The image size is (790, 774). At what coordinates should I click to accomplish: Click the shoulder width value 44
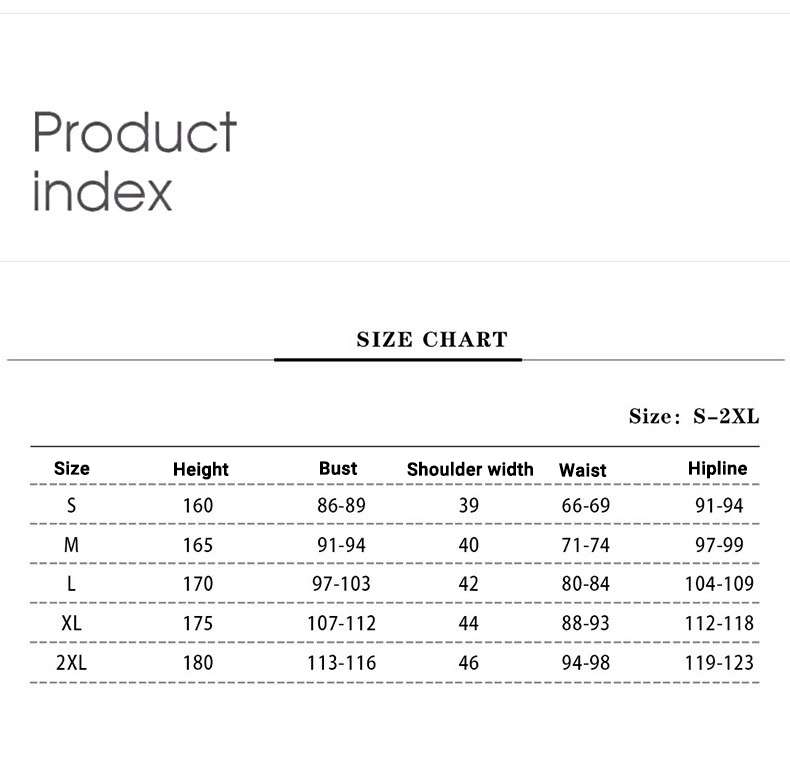469,623
